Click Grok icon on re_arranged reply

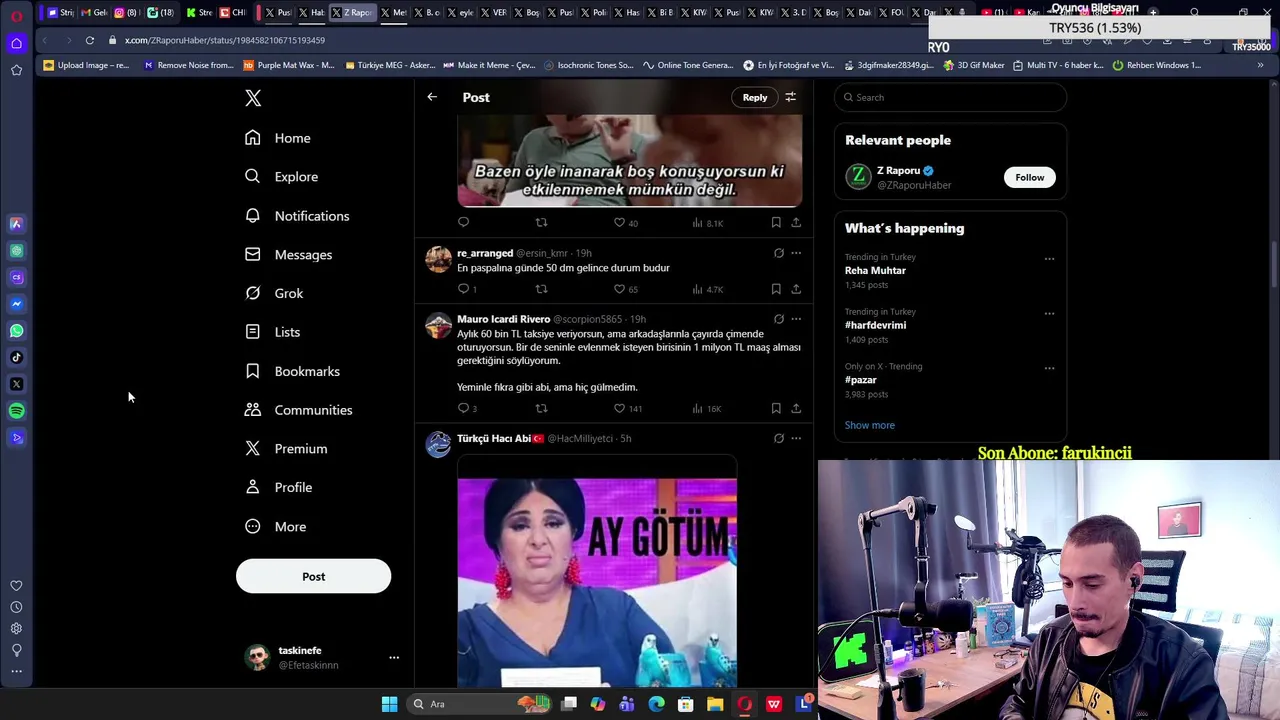pyautogui.click(x=779, y=253)
